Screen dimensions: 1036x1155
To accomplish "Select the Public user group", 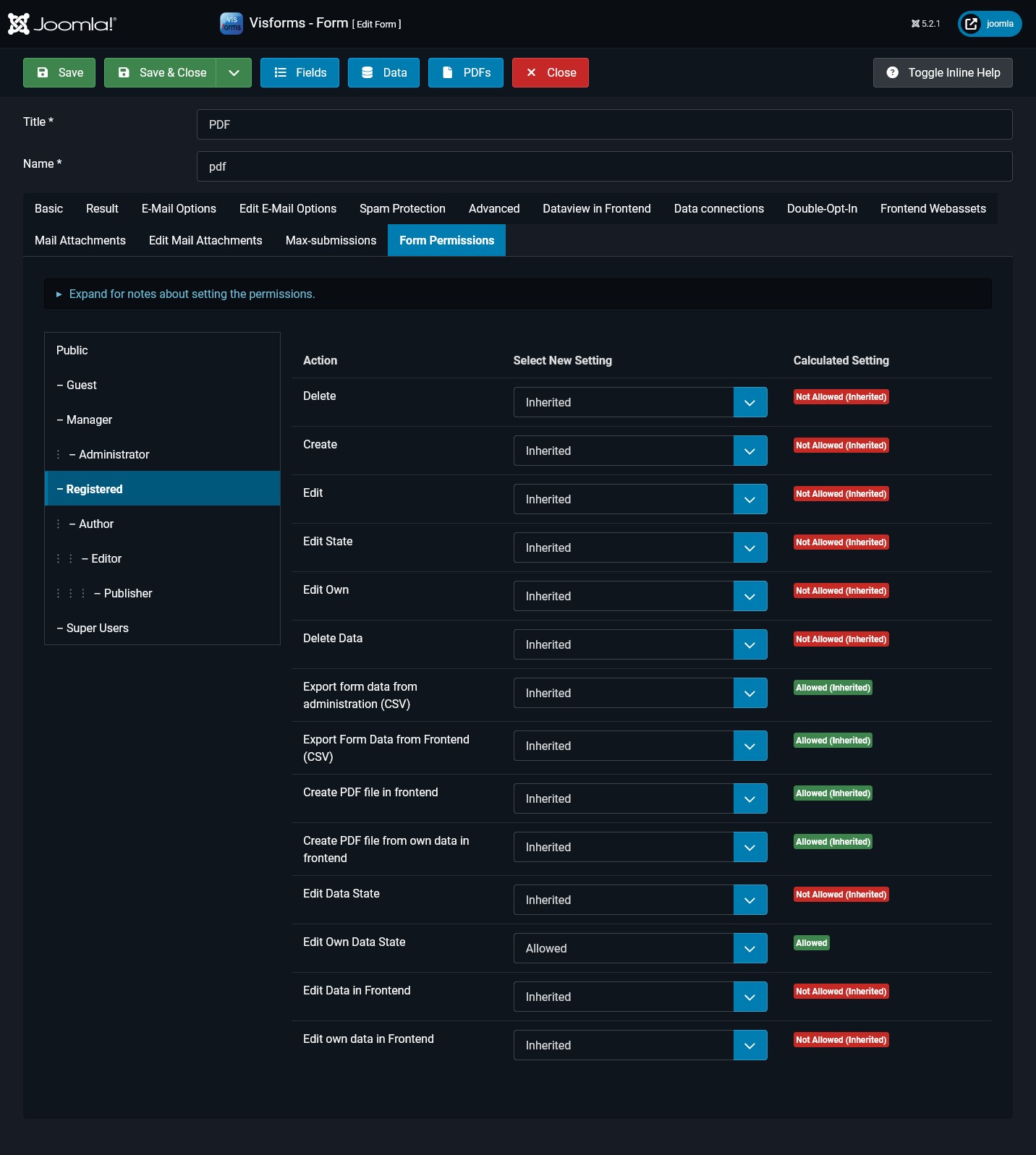I will tap(162, 350).
